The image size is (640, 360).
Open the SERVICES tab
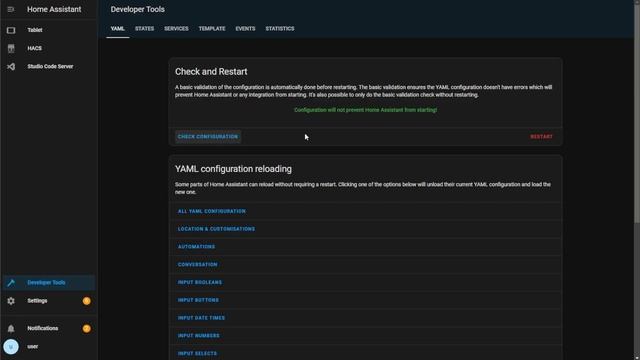[x=176, y=29]
